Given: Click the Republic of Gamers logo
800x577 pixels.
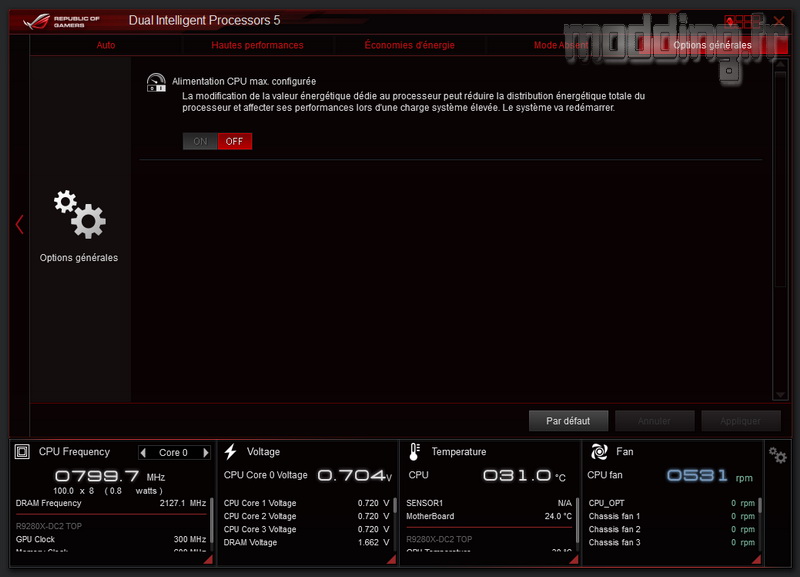Looking at the screenshot, I should point(61,21).
